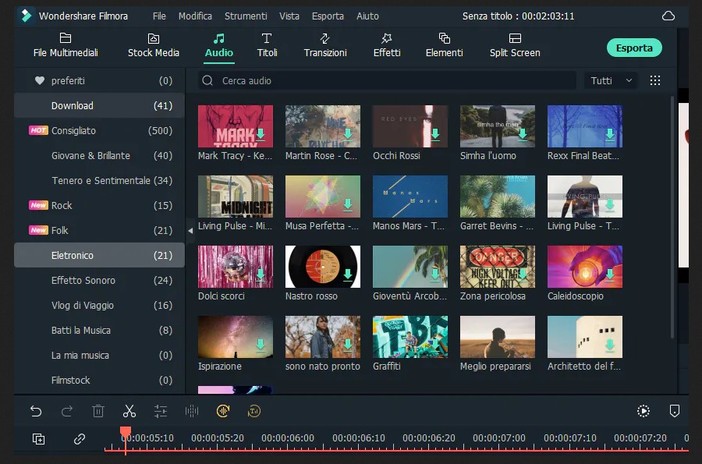The image size is (702, 464).
Task: Toggle the link clips icon
Action: [x=79, y=439]
